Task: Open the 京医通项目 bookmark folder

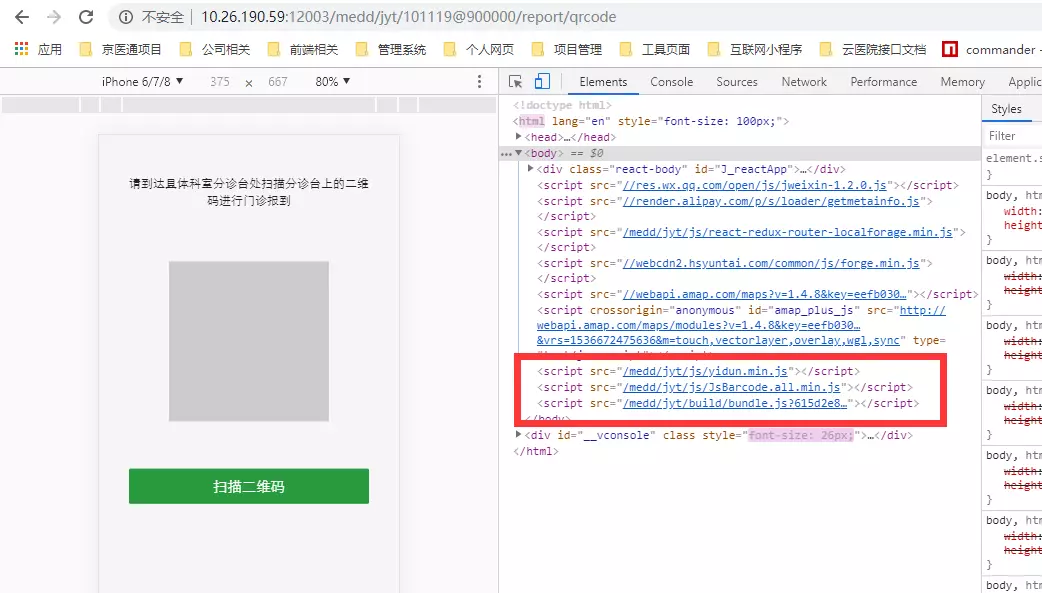Action: click(x=120, y=49)
